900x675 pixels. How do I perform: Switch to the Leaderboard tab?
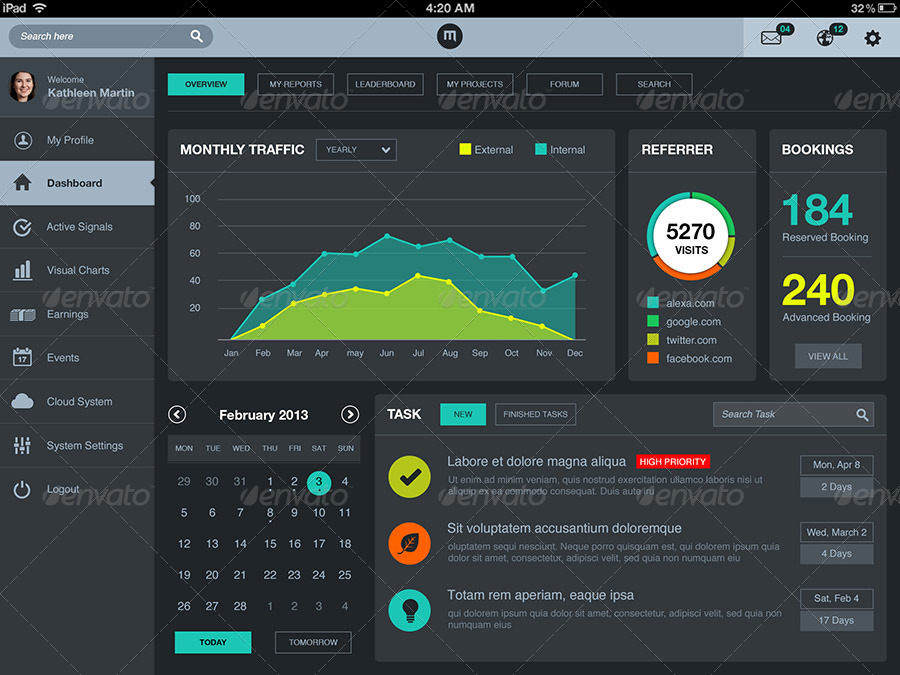click(x=385, y=85)
